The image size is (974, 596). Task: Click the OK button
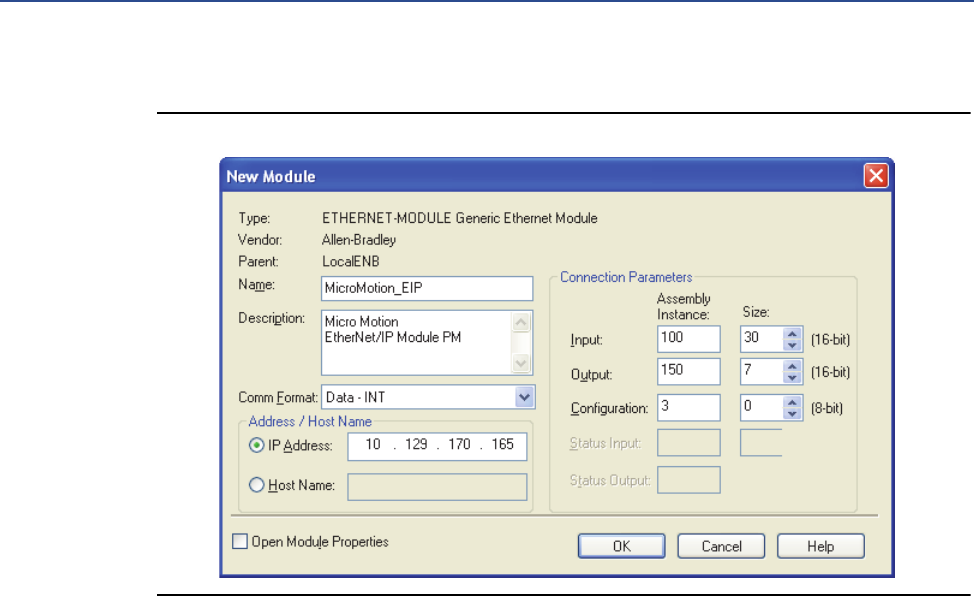click(x=621, y=546)
